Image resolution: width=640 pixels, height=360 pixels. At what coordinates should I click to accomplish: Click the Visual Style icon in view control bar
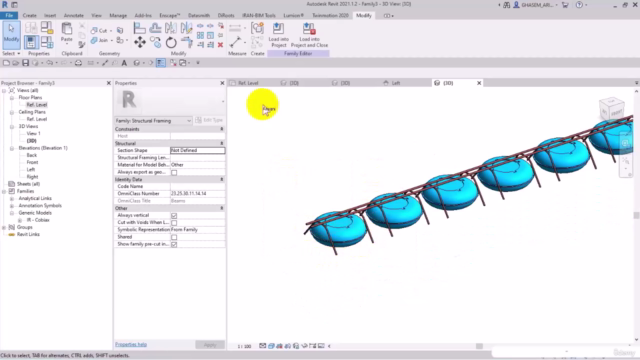pyautogui.click(x=271, y=346)
